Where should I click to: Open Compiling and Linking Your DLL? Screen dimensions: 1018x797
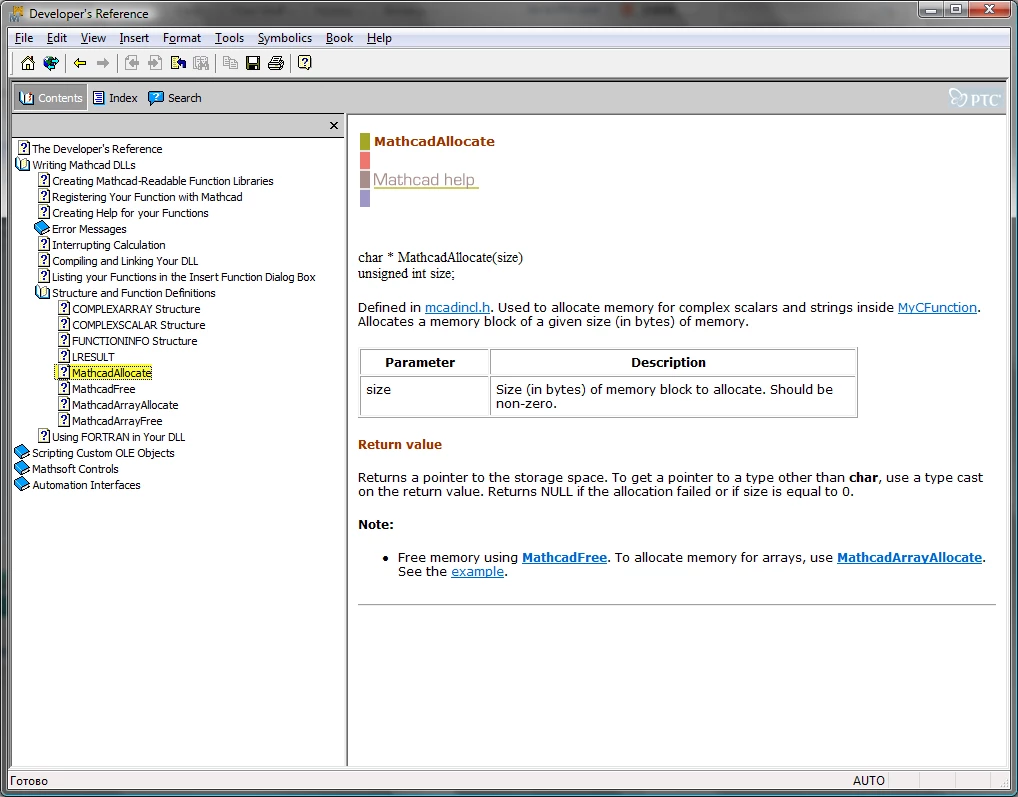coord(125,261)
